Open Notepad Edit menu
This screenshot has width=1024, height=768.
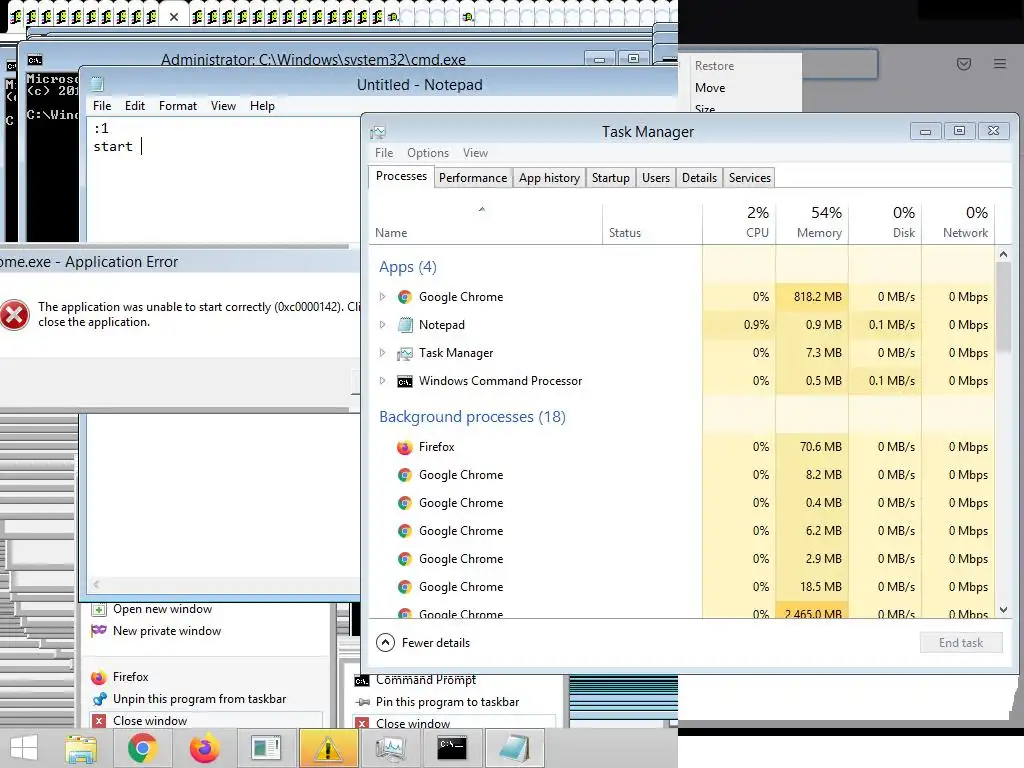135,106
